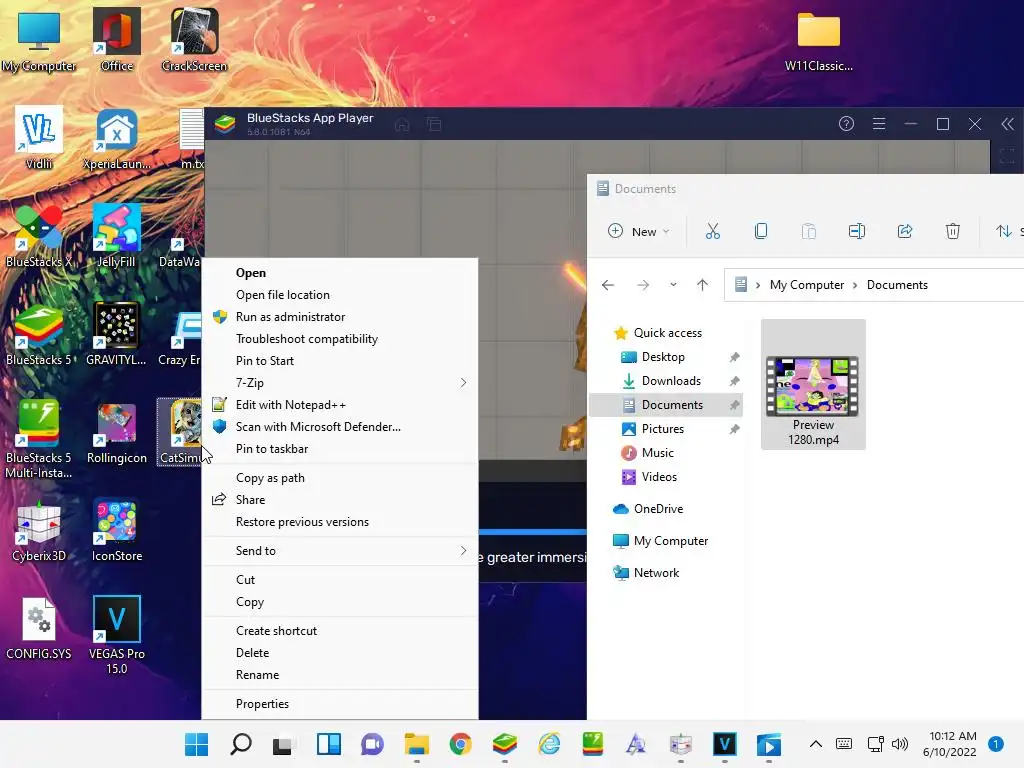Select the Office desktop shortcut

(x=116, y=39)
